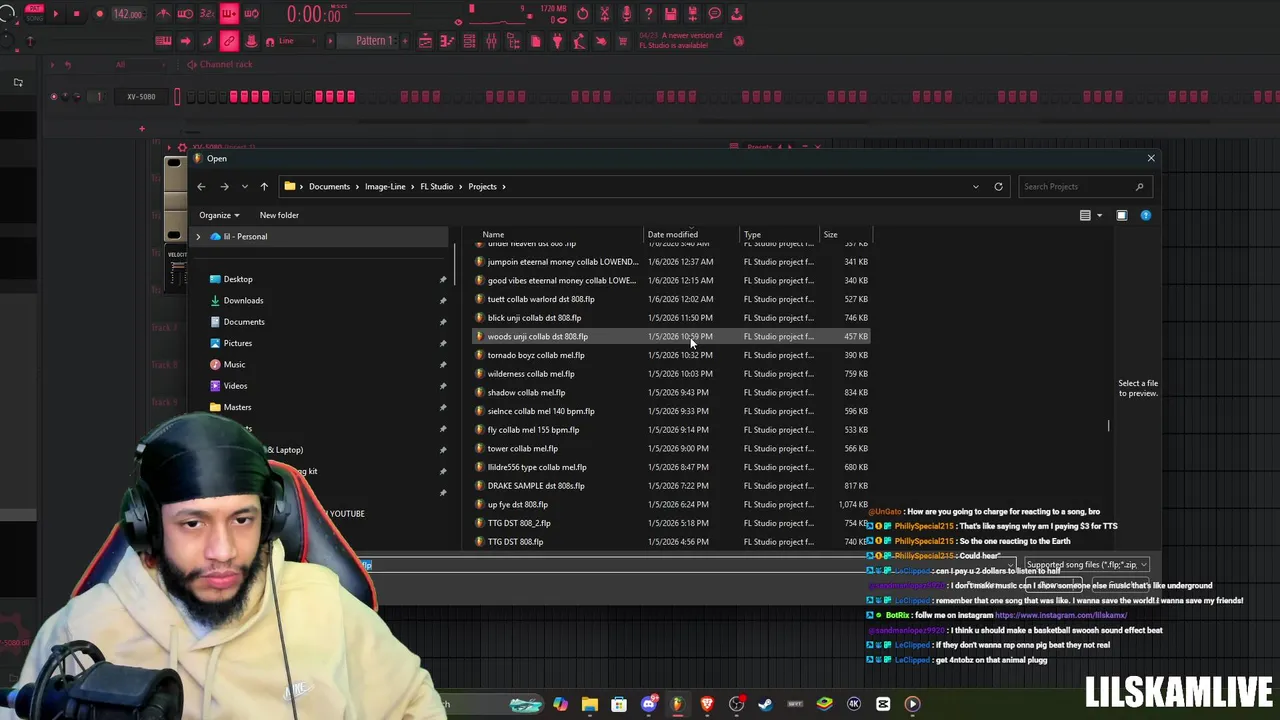Screen dimensions: 1280x720
Task: Open the help question mark icon in FL Studio
Action: click(649, 14)
